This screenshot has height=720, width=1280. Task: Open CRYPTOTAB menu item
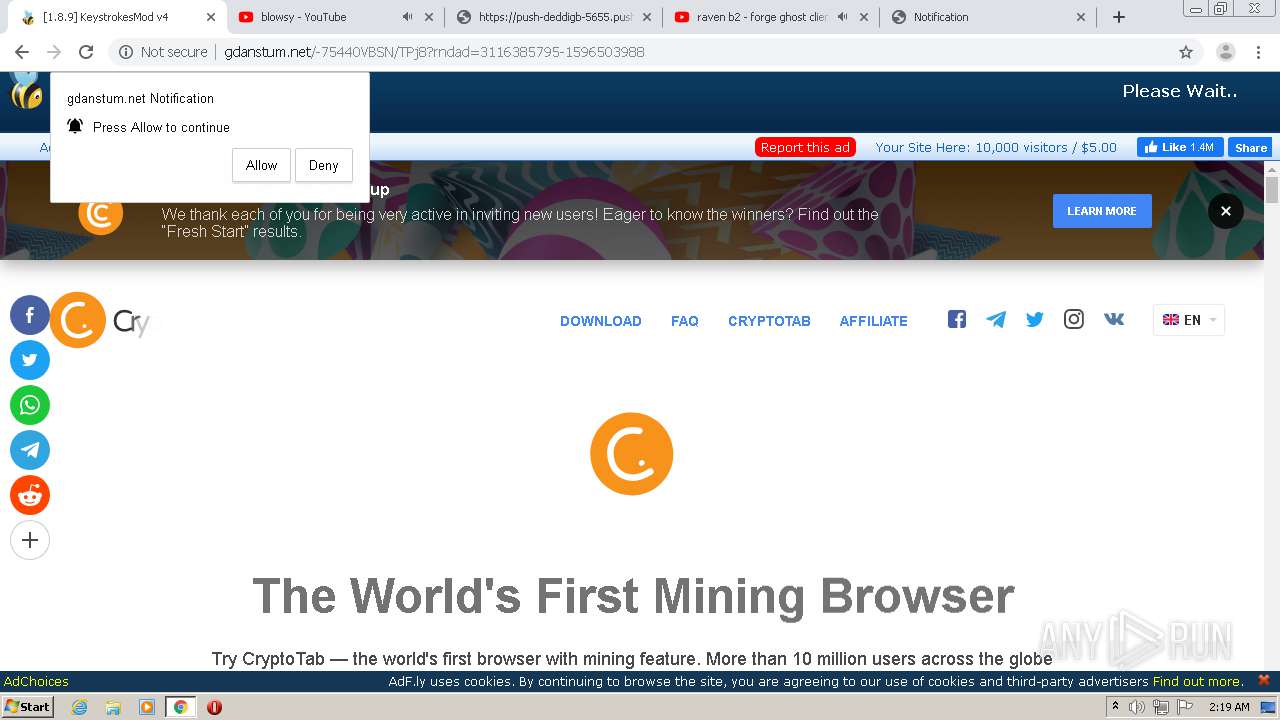click(769, 321)
